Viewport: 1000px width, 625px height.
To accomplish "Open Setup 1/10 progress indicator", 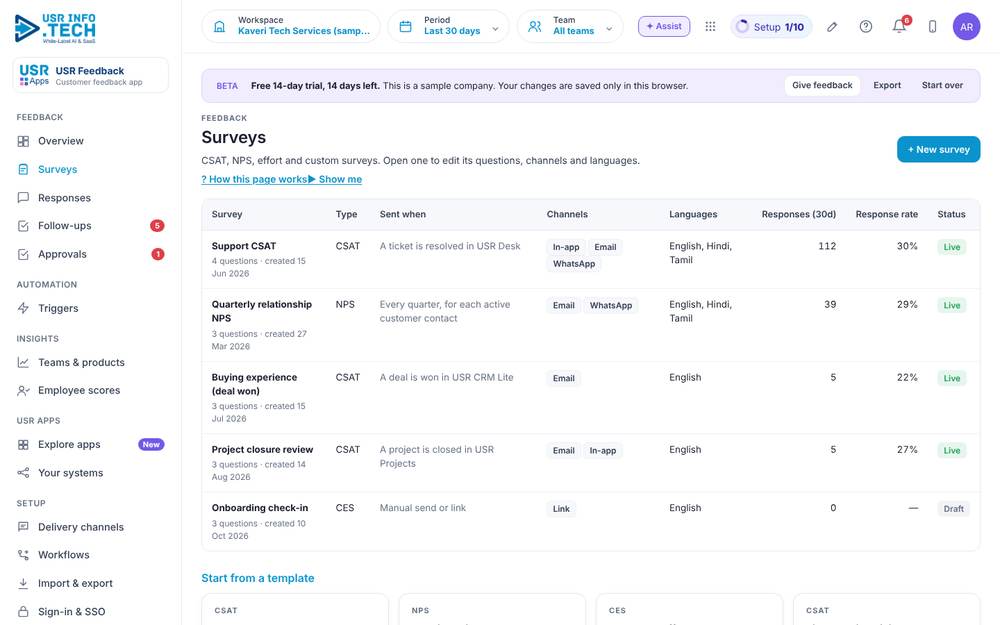I will pos(770,27).
